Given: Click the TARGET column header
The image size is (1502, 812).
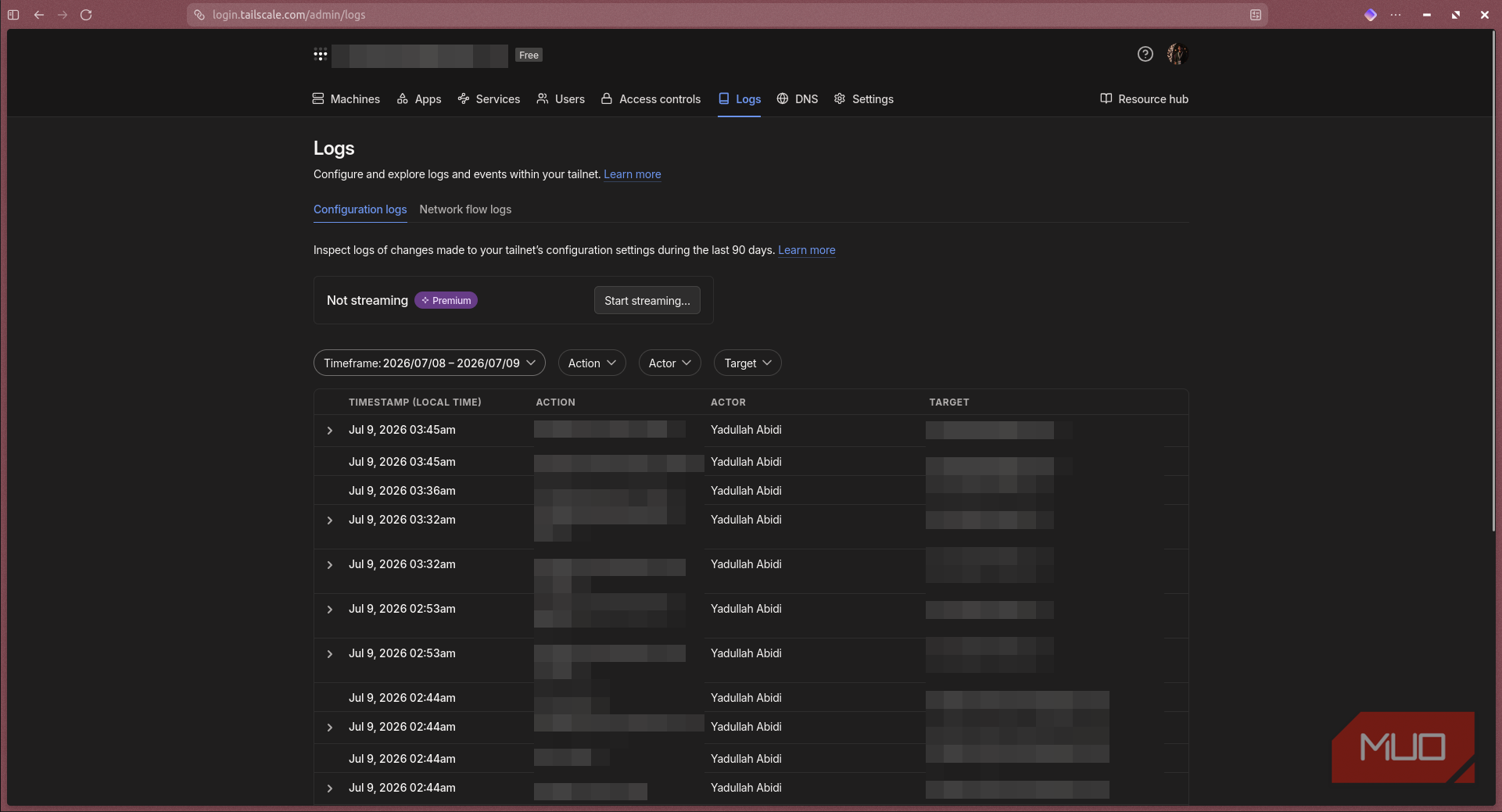Looking at the screenshot, I should coord(949,402).
